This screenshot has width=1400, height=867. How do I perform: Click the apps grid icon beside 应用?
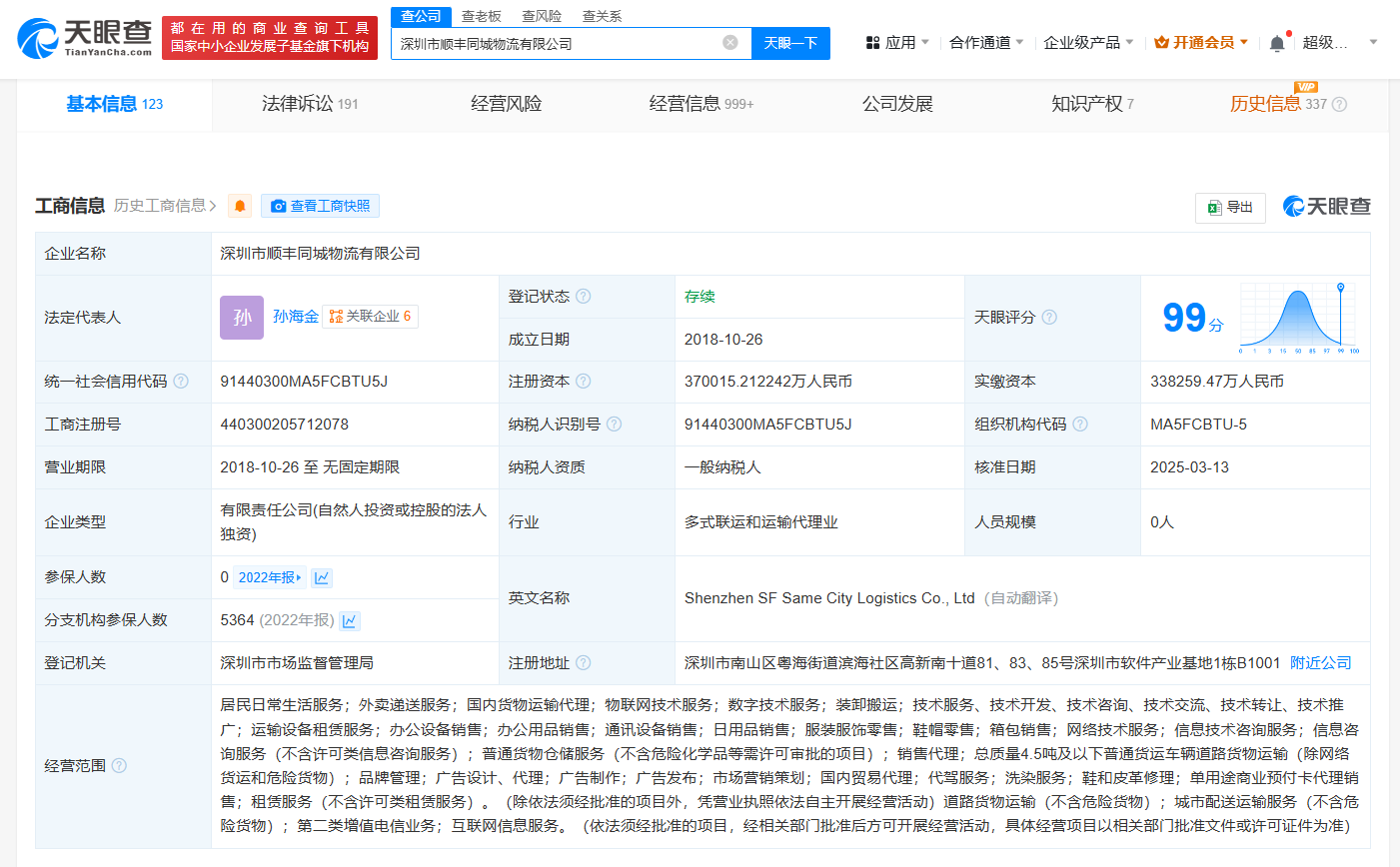873,42
